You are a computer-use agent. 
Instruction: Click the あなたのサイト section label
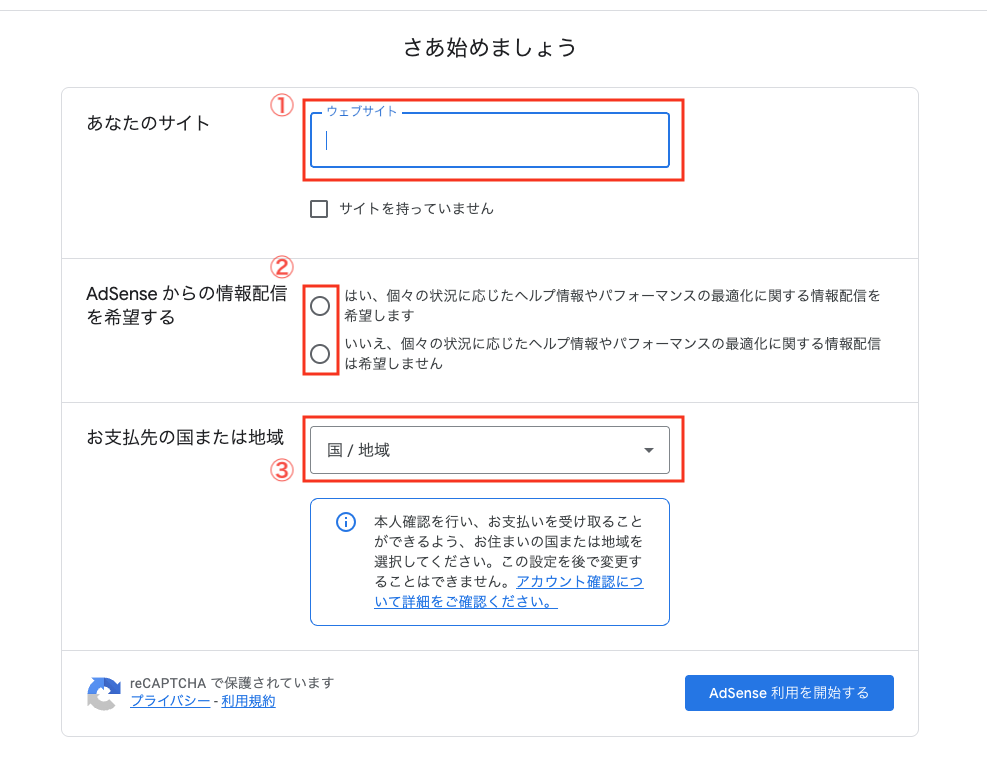click(x=149, y=124)
